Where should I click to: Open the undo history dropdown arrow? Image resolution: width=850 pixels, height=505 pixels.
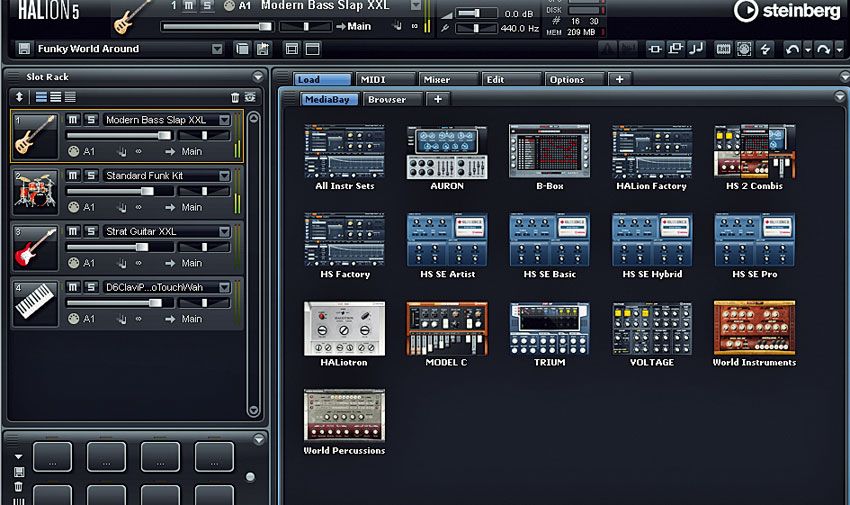click(x=808, y=49)
